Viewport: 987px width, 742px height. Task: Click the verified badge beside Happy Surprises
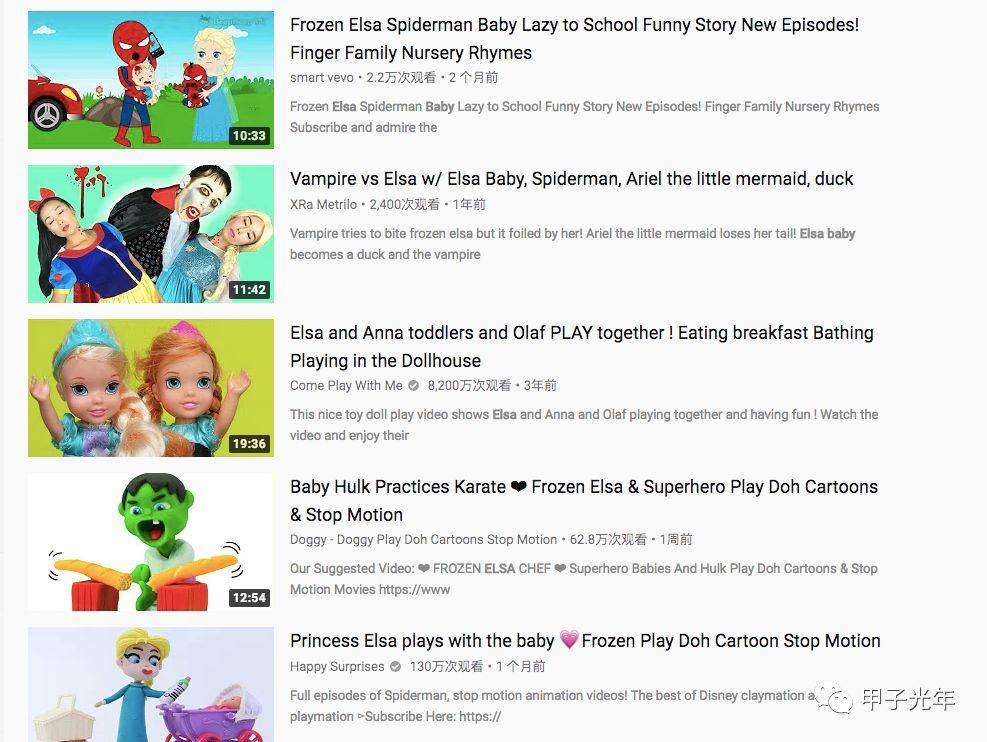pos(395,666)
